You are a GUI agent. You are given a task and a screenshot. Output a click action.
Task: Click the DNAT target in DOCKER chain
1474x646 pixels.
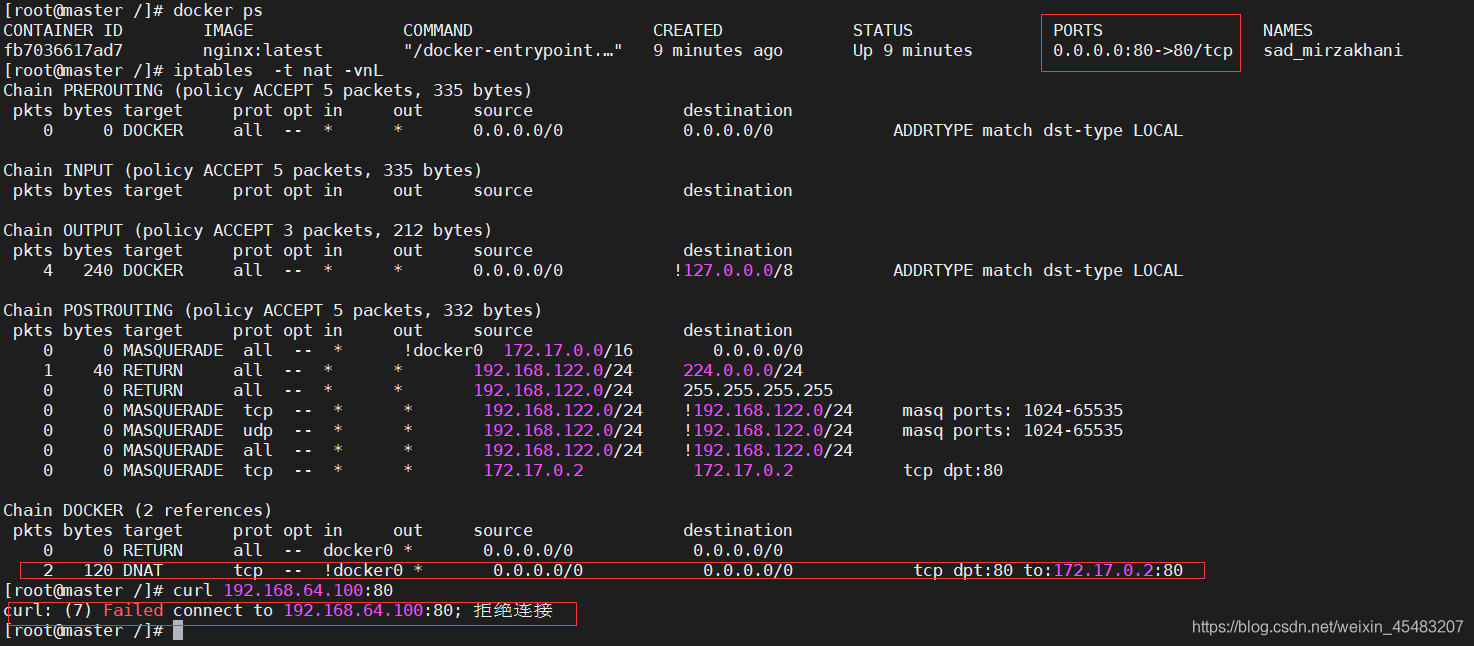143,570
